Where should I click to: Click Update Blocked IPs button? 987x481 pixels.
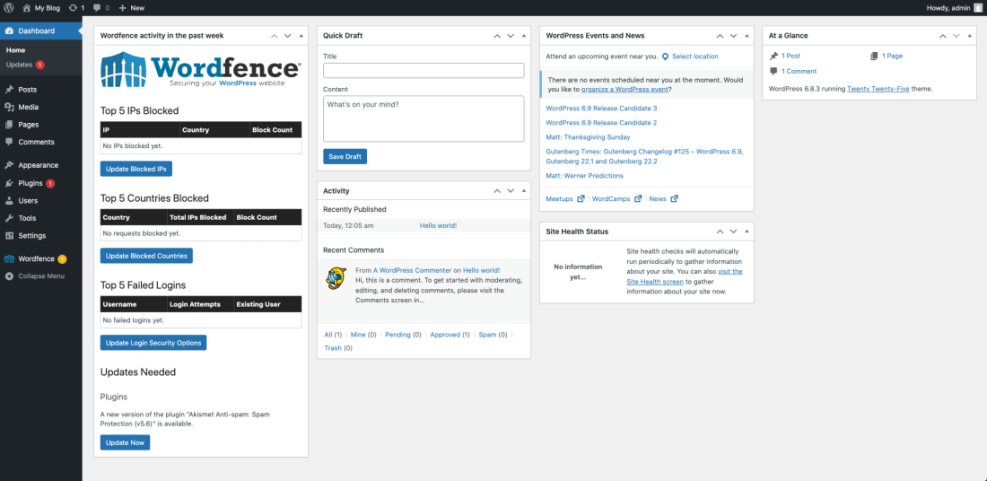pos(136,169)
